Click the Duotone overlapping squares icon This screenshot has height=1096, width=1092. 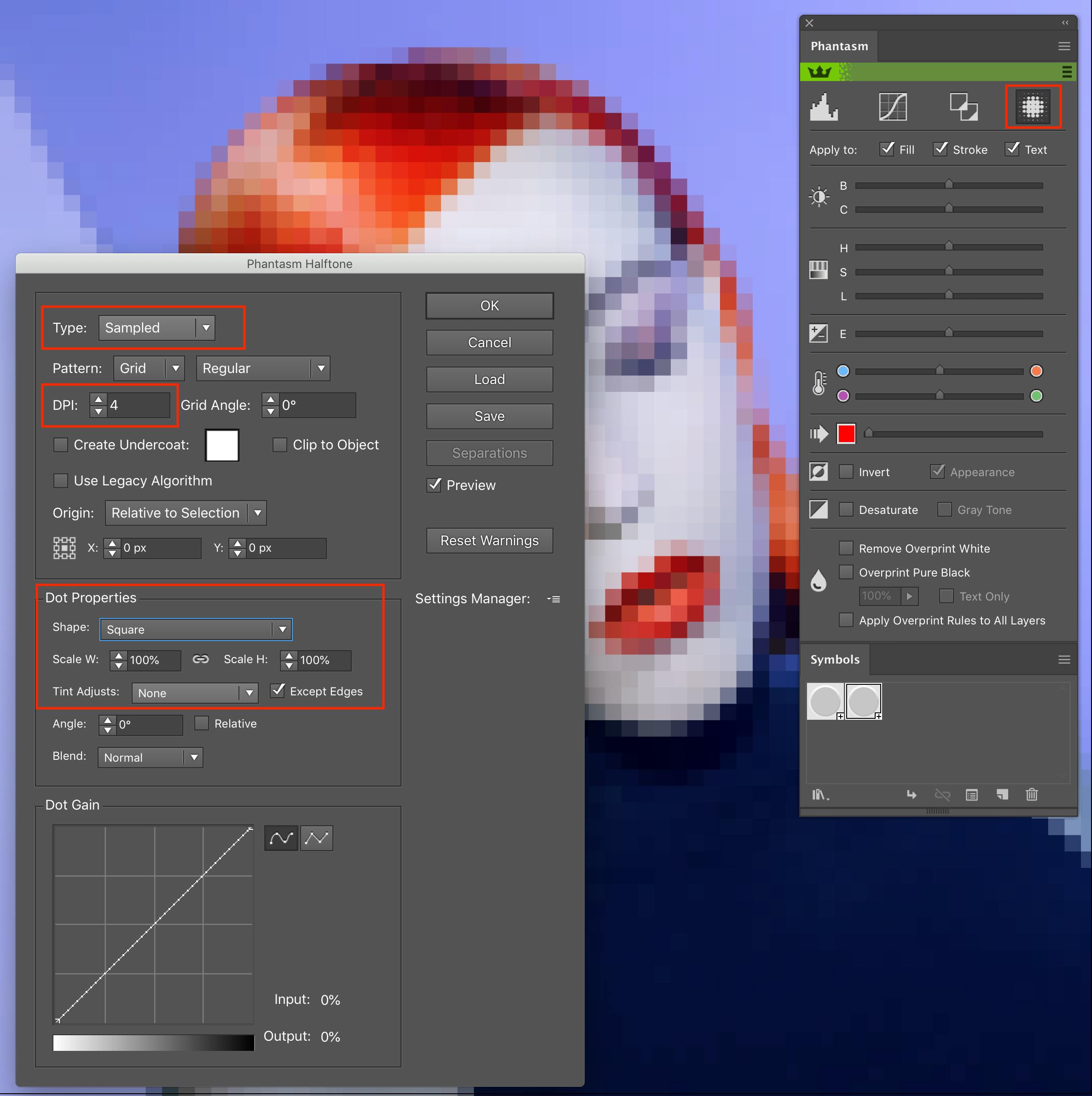coord(964,106)
